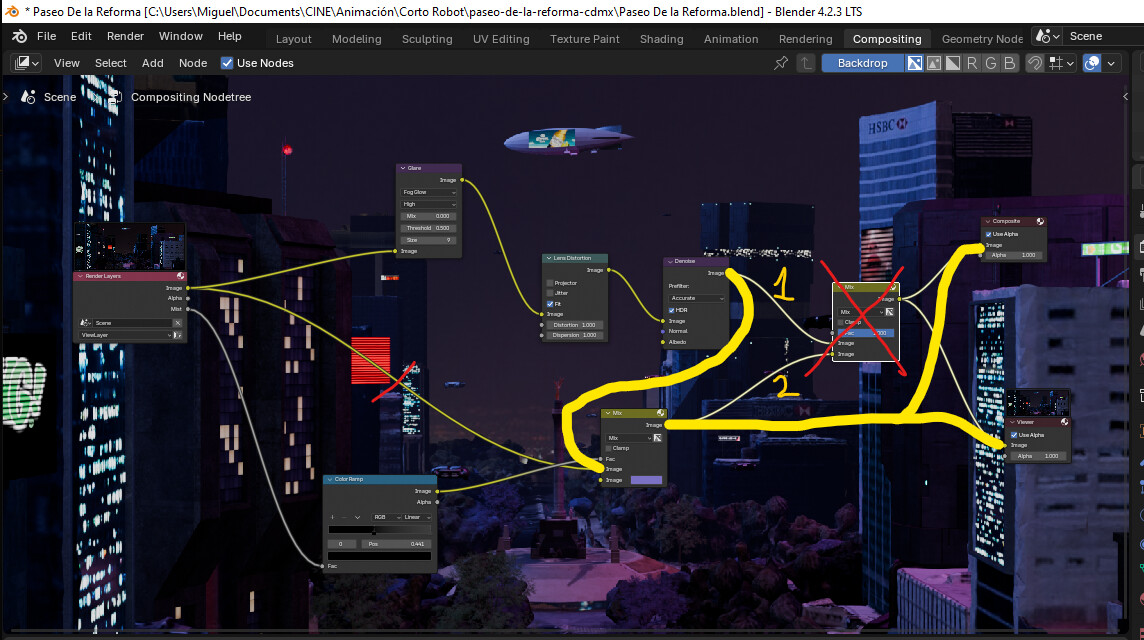
Task: Adjust Glare Threshold 0.500 slider
Action: 429,228
